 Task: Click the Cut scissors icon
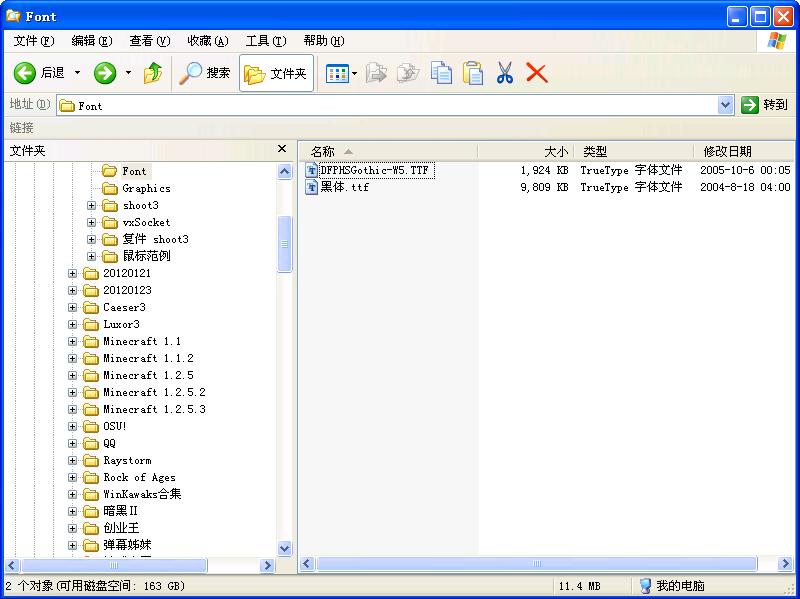tap(505, 73)
